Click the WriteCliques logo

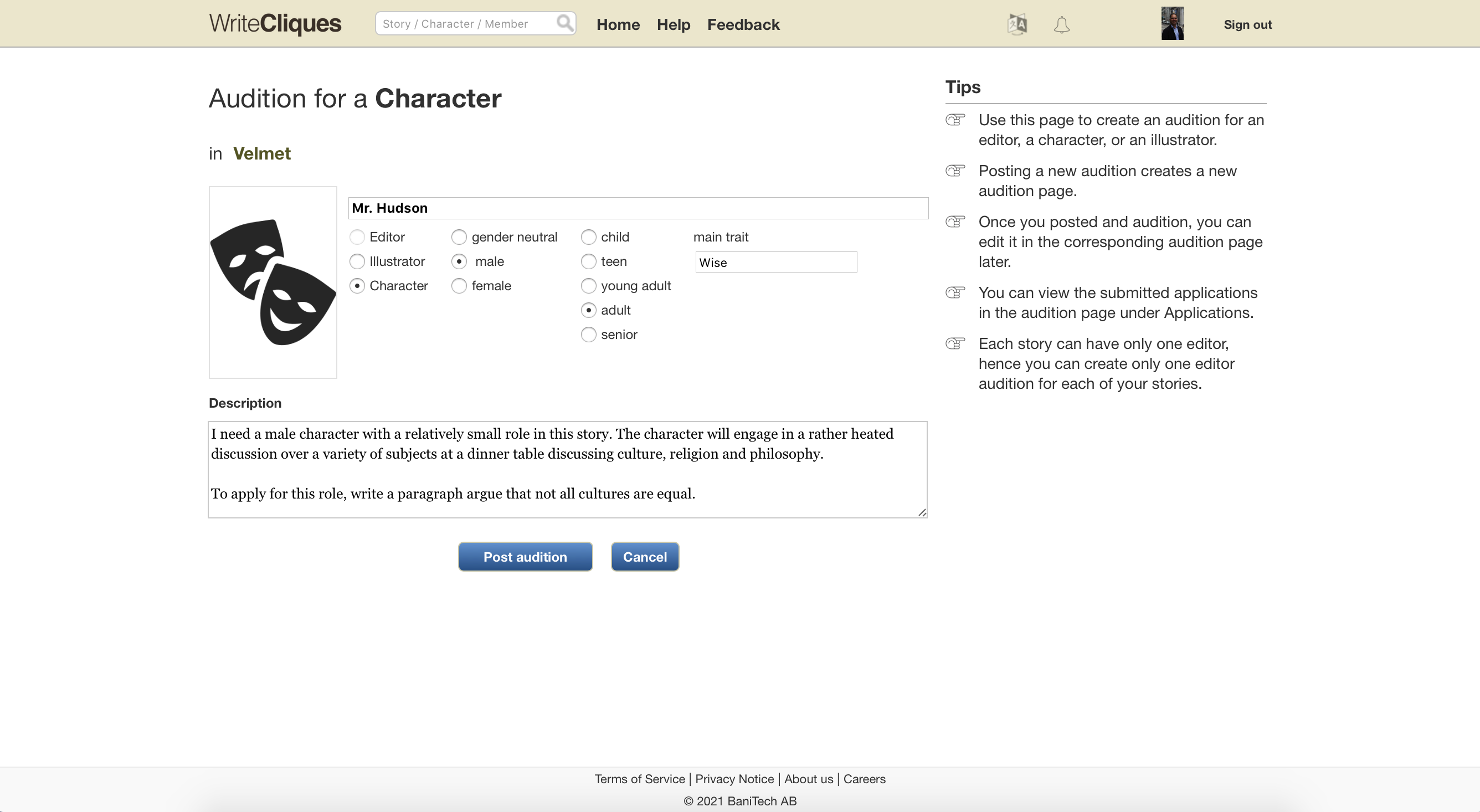pos(275,24)
